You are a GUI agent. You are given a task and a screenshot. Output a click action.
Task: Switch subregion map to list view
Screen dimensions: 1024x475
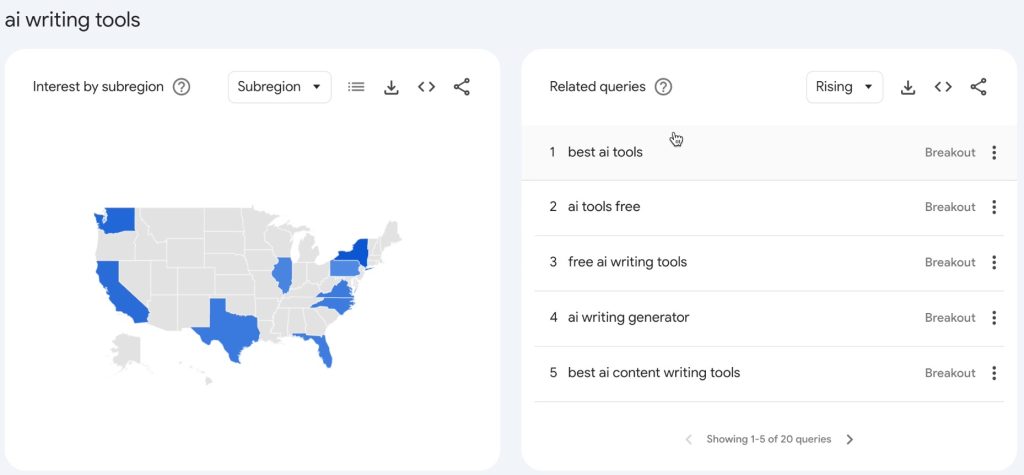click(356, 87)
